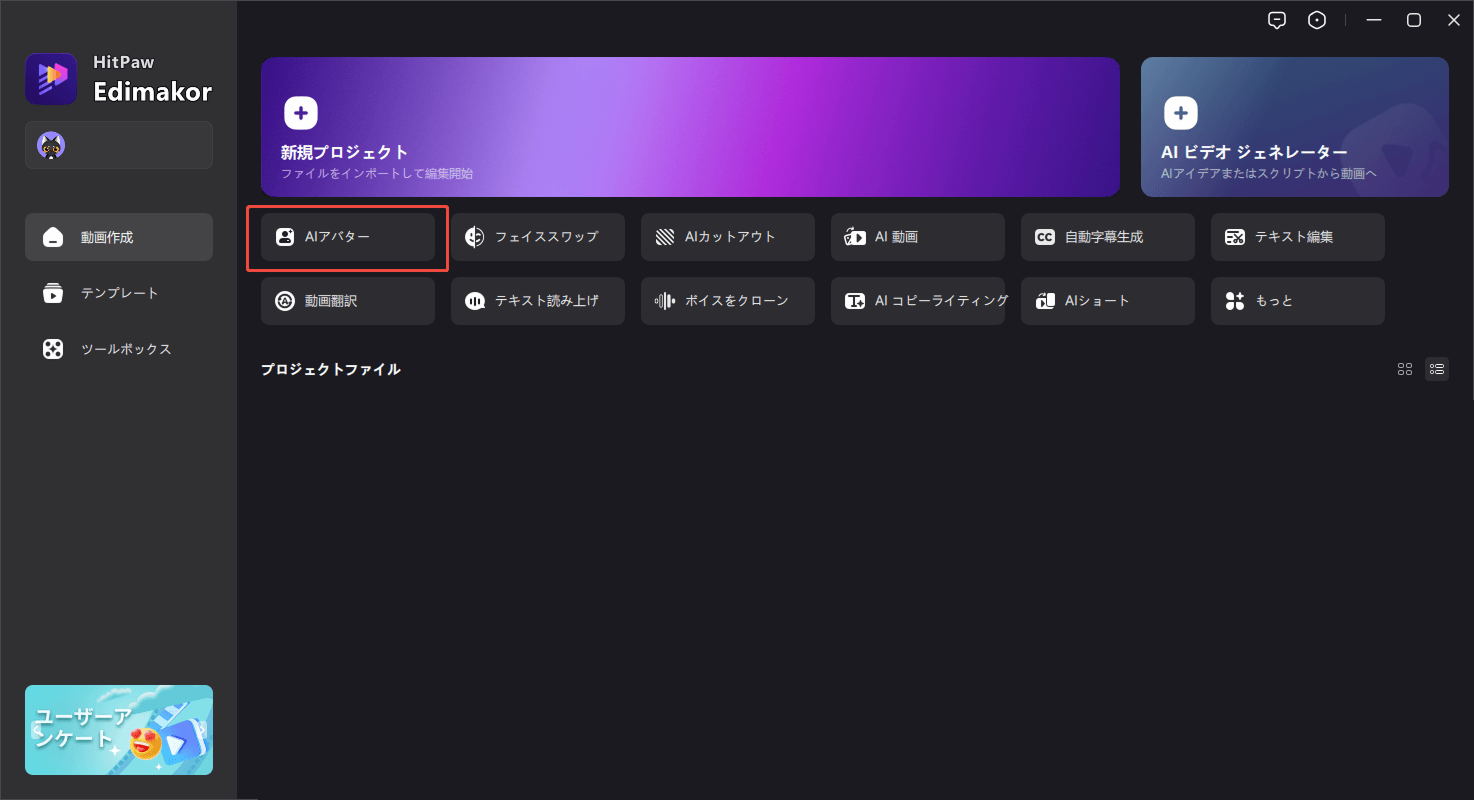Expand the もっと more tools
This screenshot has height=800, width=1474.
pyautogui.click(x=1298, y=301)
